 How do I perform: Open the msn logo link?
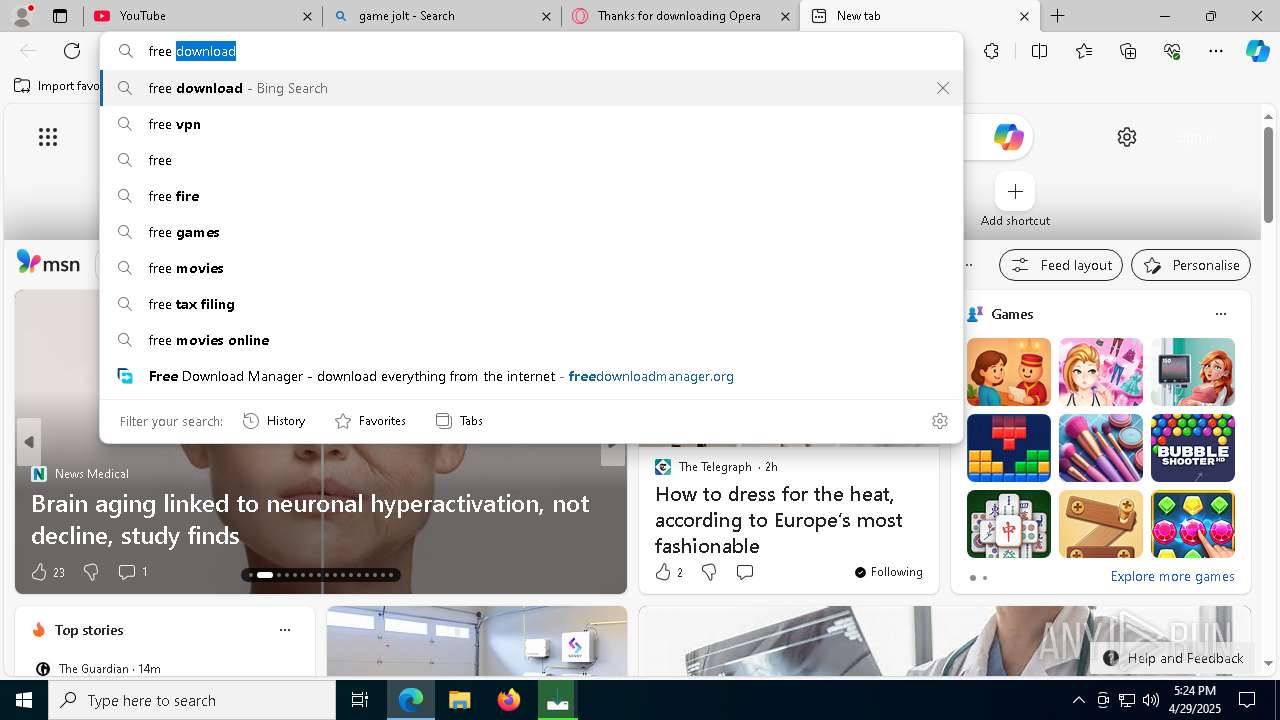(x=48, y=263)
